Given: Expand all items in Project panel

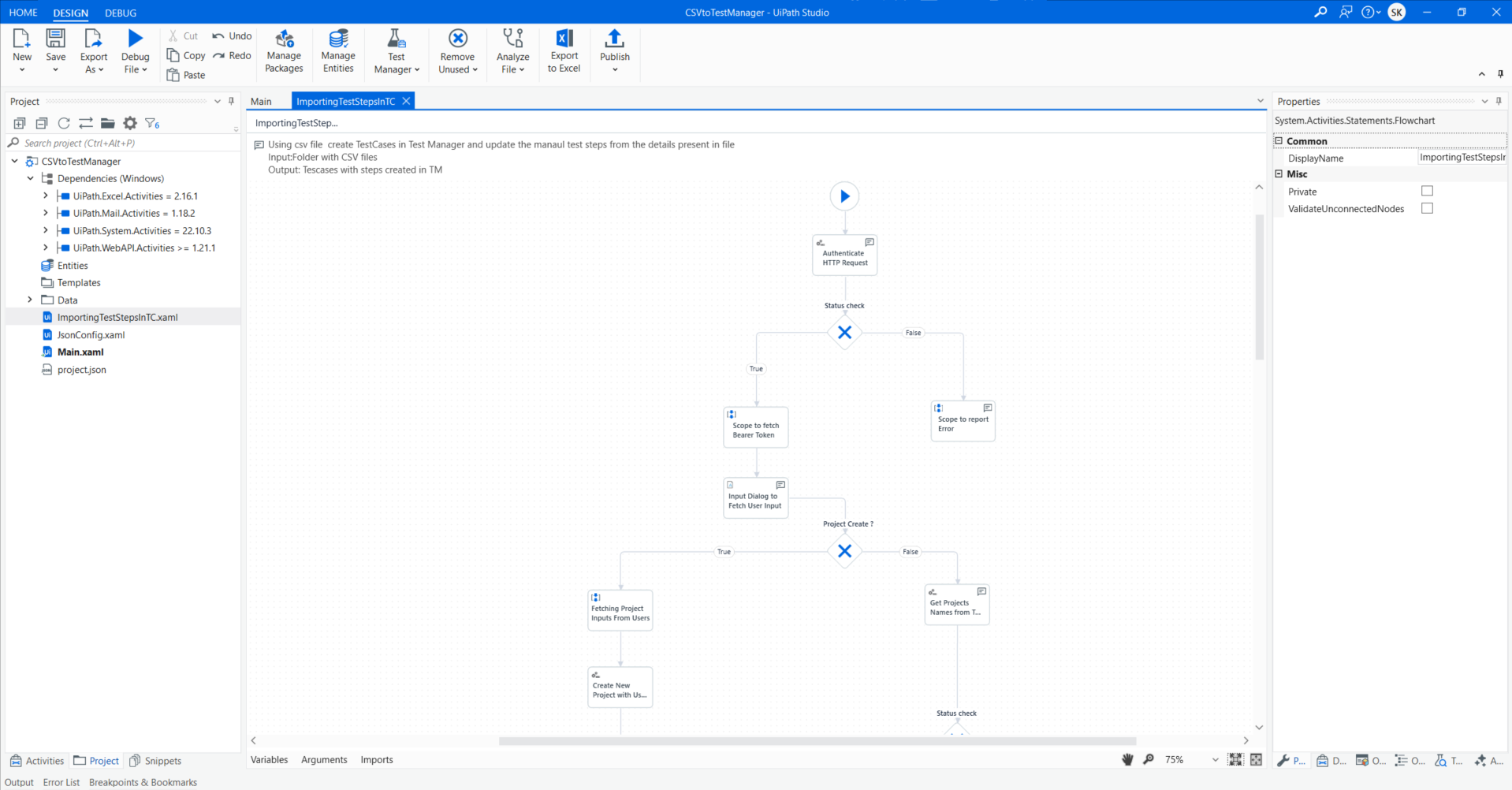Looking at the screenshot, I should pos(20,123).
